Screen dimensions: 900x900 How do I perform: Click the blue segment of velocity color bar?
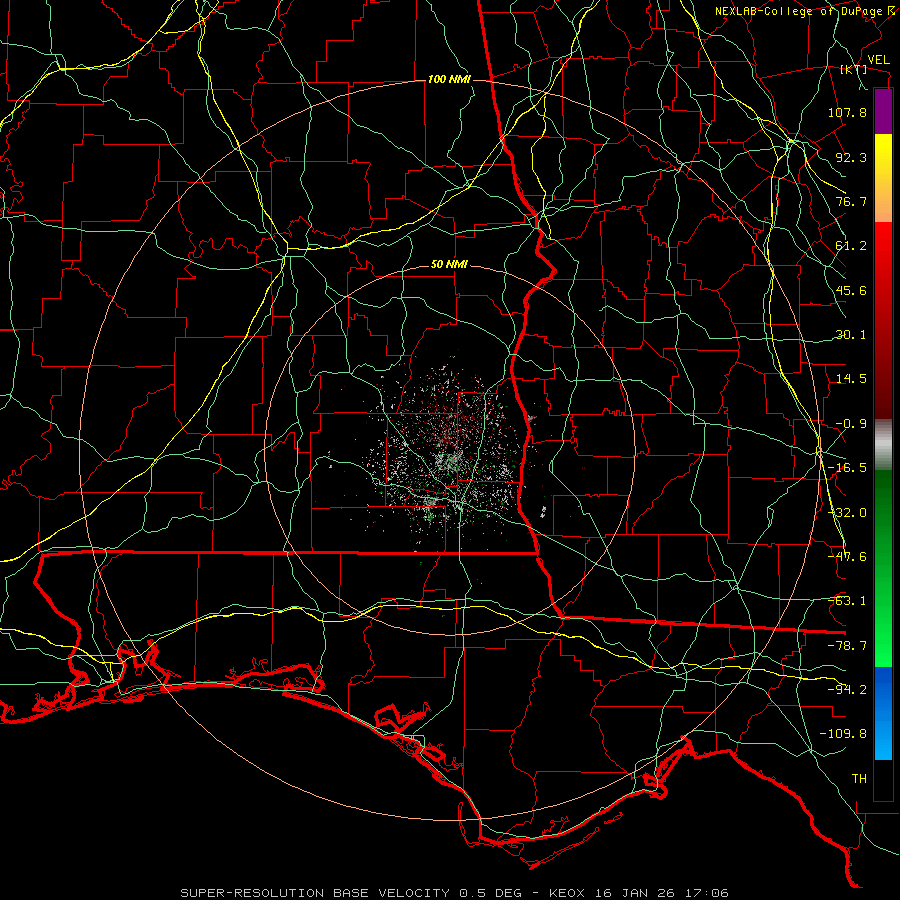click(x=883, y=713)
